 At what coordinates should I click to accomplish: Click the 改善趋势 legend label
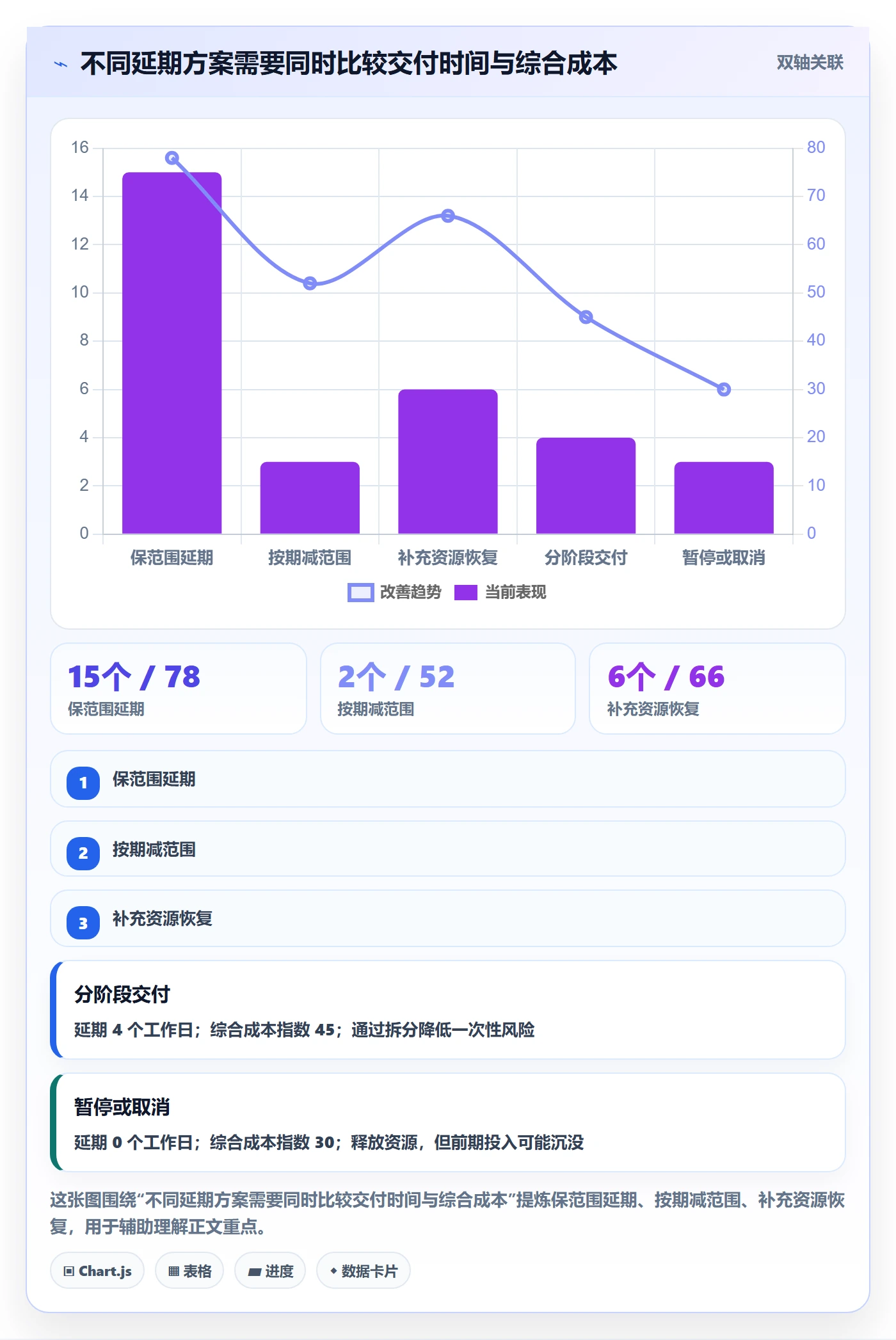(411, 593)
